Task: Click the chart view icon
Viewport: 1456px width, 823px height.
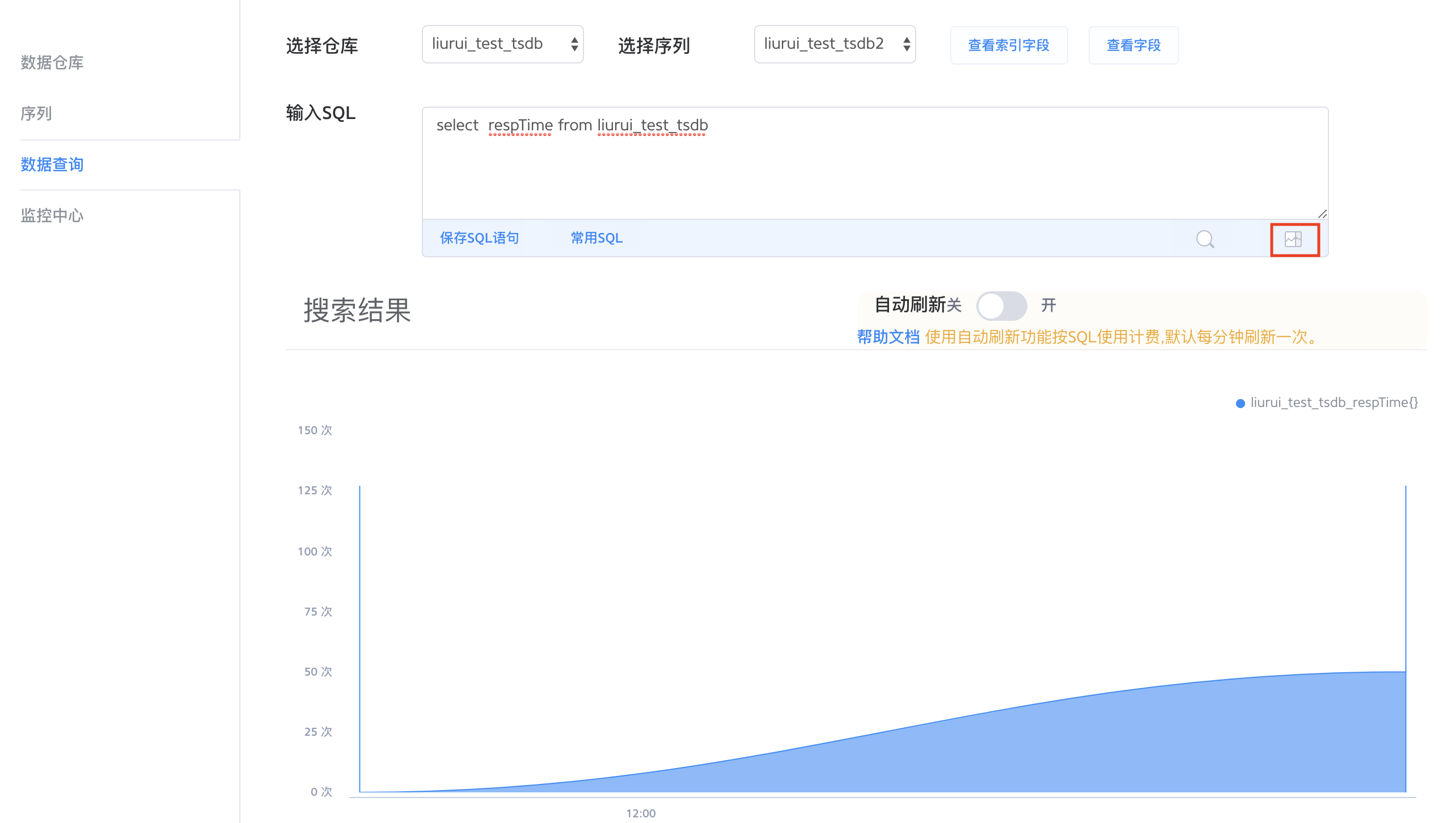Action: [1293, 239]
